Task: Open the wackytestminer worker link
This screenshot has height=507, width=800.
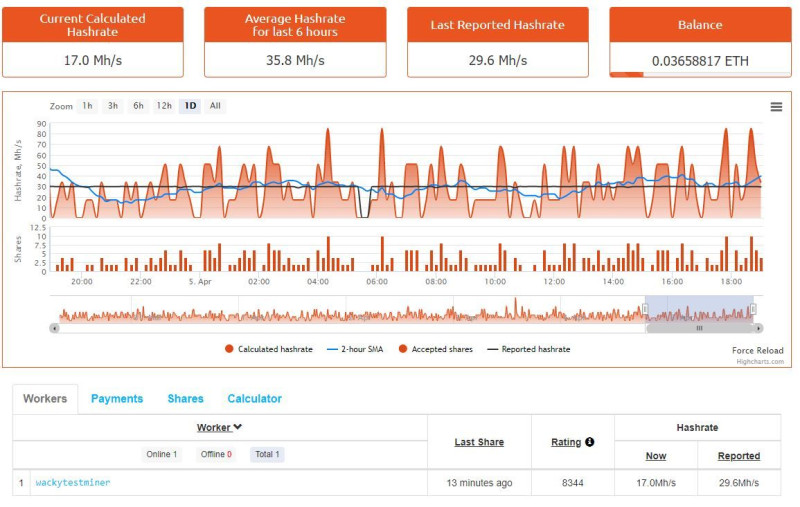Action: 73,482
